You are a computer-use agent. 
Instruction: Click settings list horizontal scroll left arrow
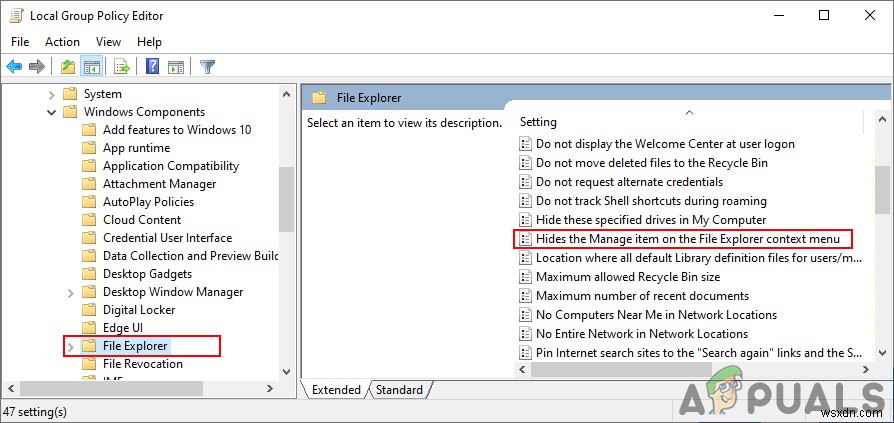click(x=522, y=370)
